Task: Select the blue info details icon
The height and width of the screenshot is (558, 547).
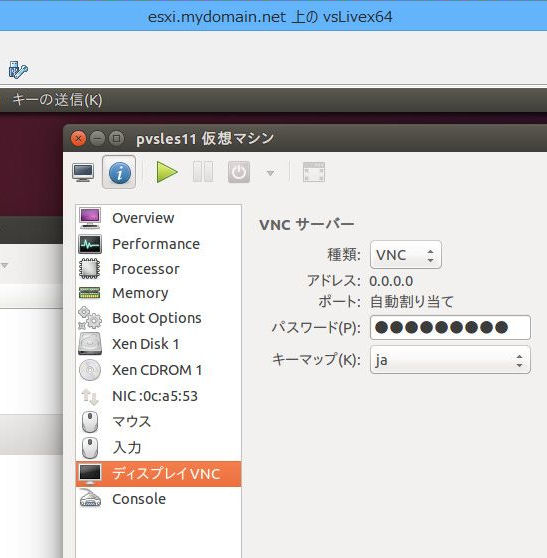Action: pyautogui.click(x=119, y=172)
